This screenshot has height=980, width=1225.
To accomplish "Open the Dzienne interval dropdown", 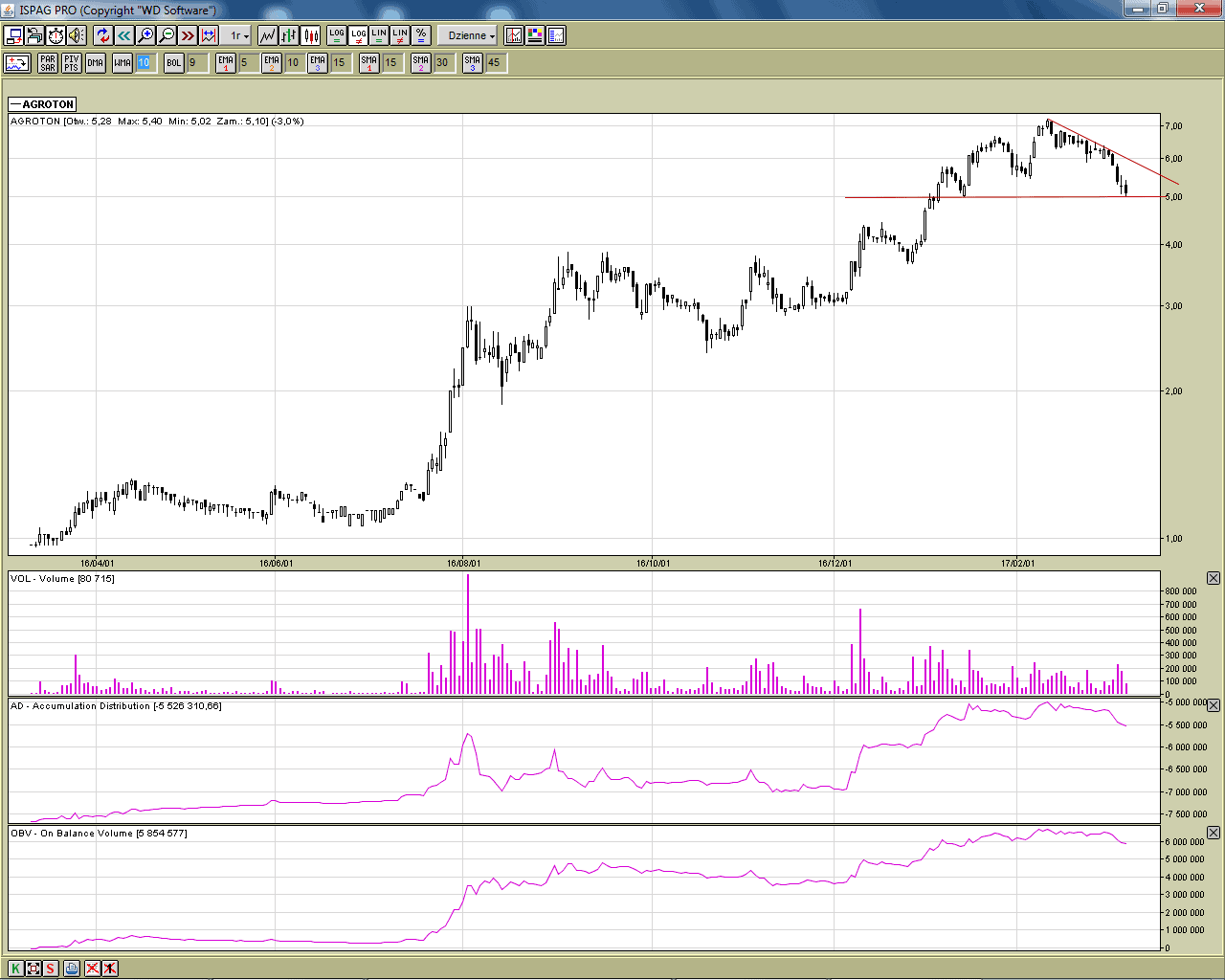I will (x=471, y=35).
